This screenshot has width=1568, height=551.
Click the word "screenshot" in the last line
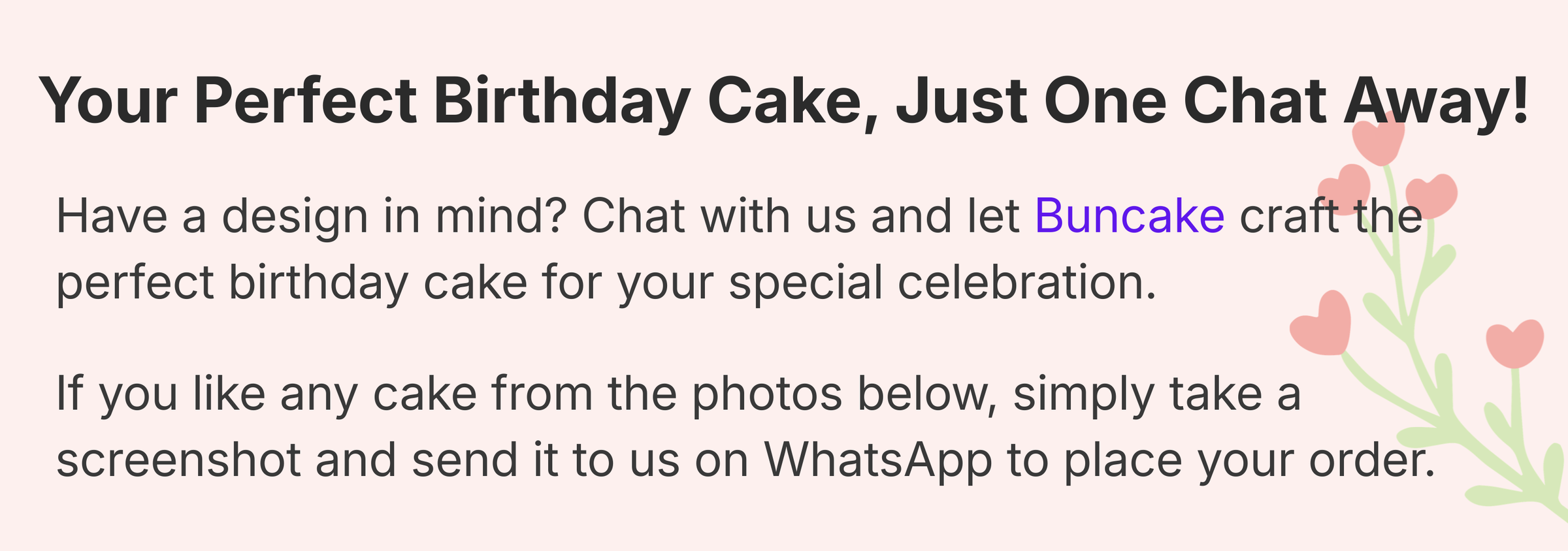[x=178, y=460]
